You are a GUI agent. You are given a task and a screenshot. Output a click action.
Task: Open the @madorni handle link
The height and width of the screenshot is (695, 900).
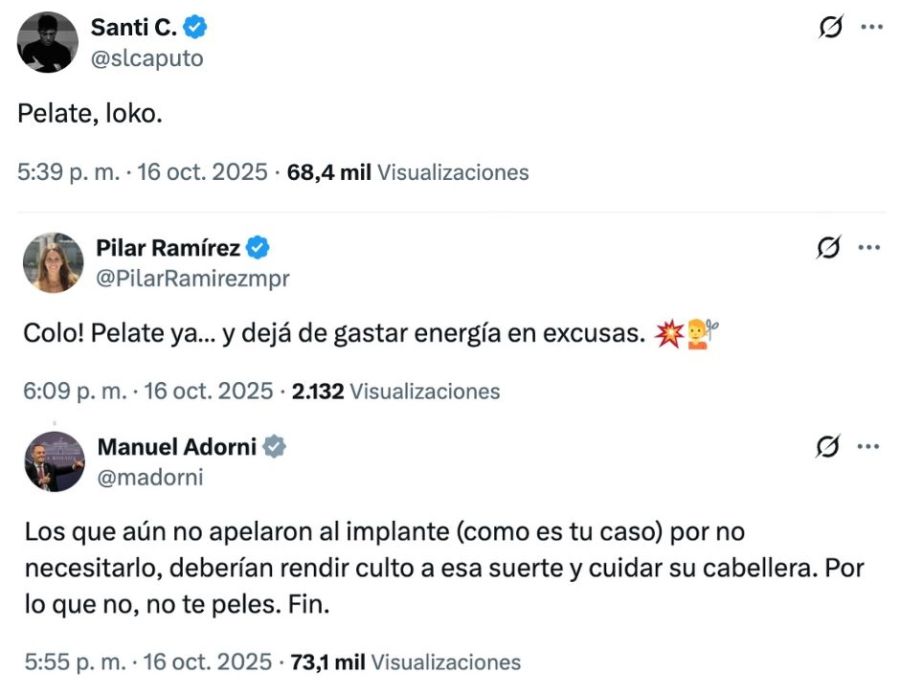pos(150,477)
